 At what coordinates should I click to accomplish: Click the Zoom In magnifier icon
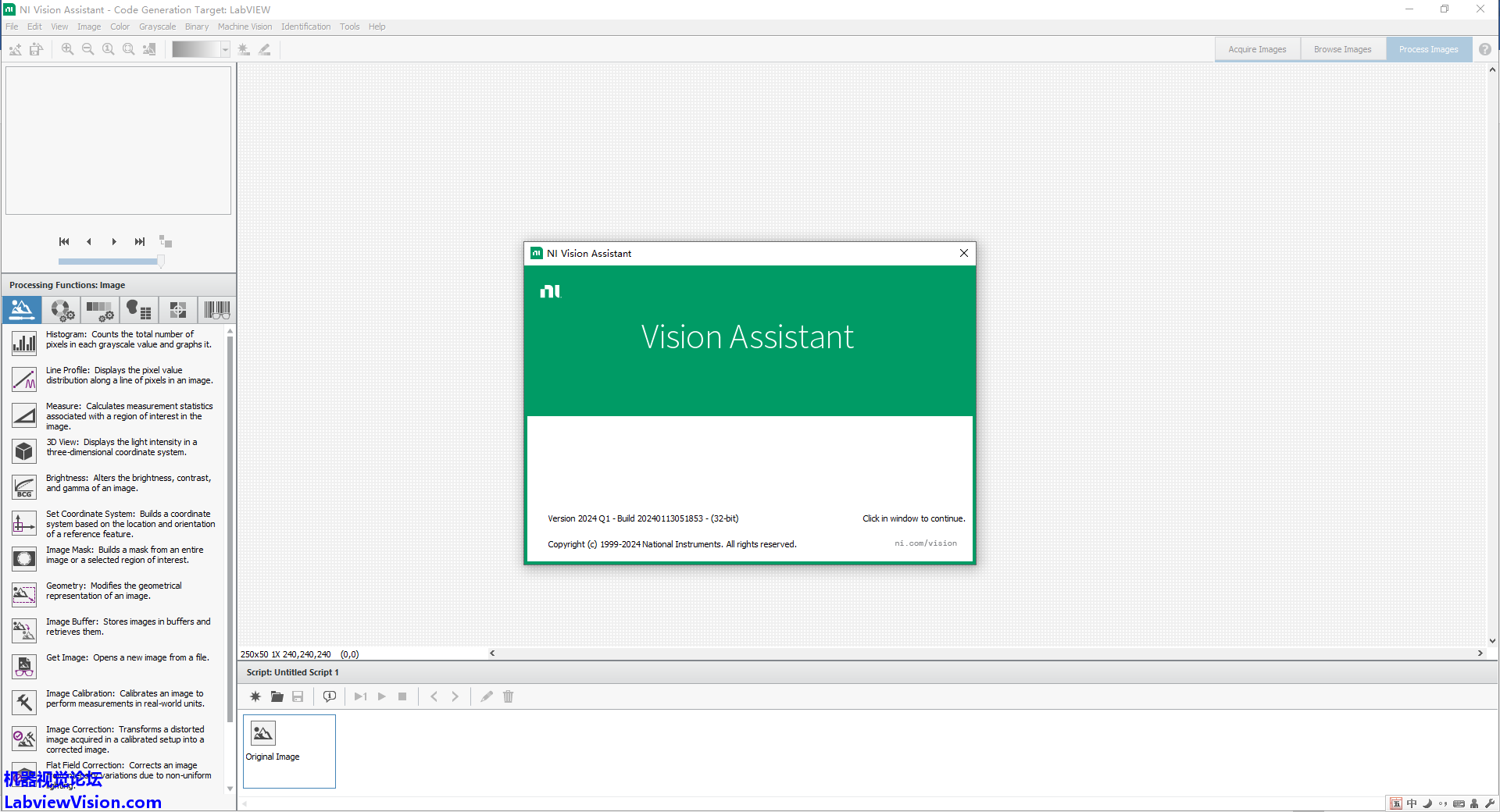coord(68,49)
